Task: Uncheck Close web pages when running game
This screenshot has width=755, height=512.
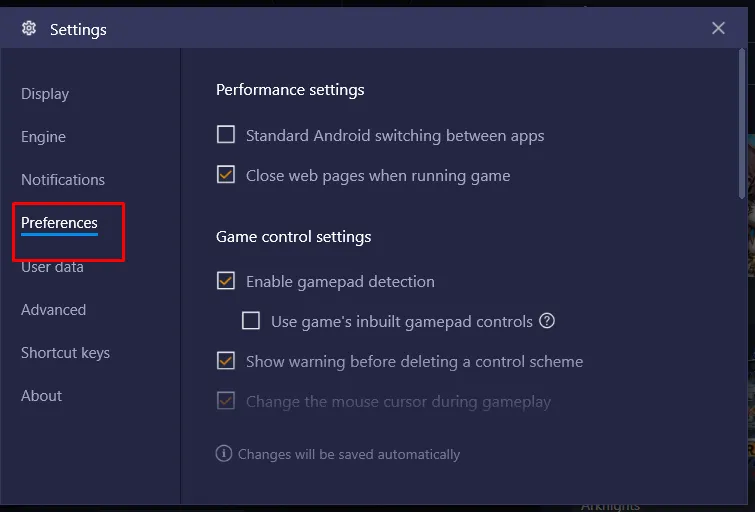Action: point(226,175)
